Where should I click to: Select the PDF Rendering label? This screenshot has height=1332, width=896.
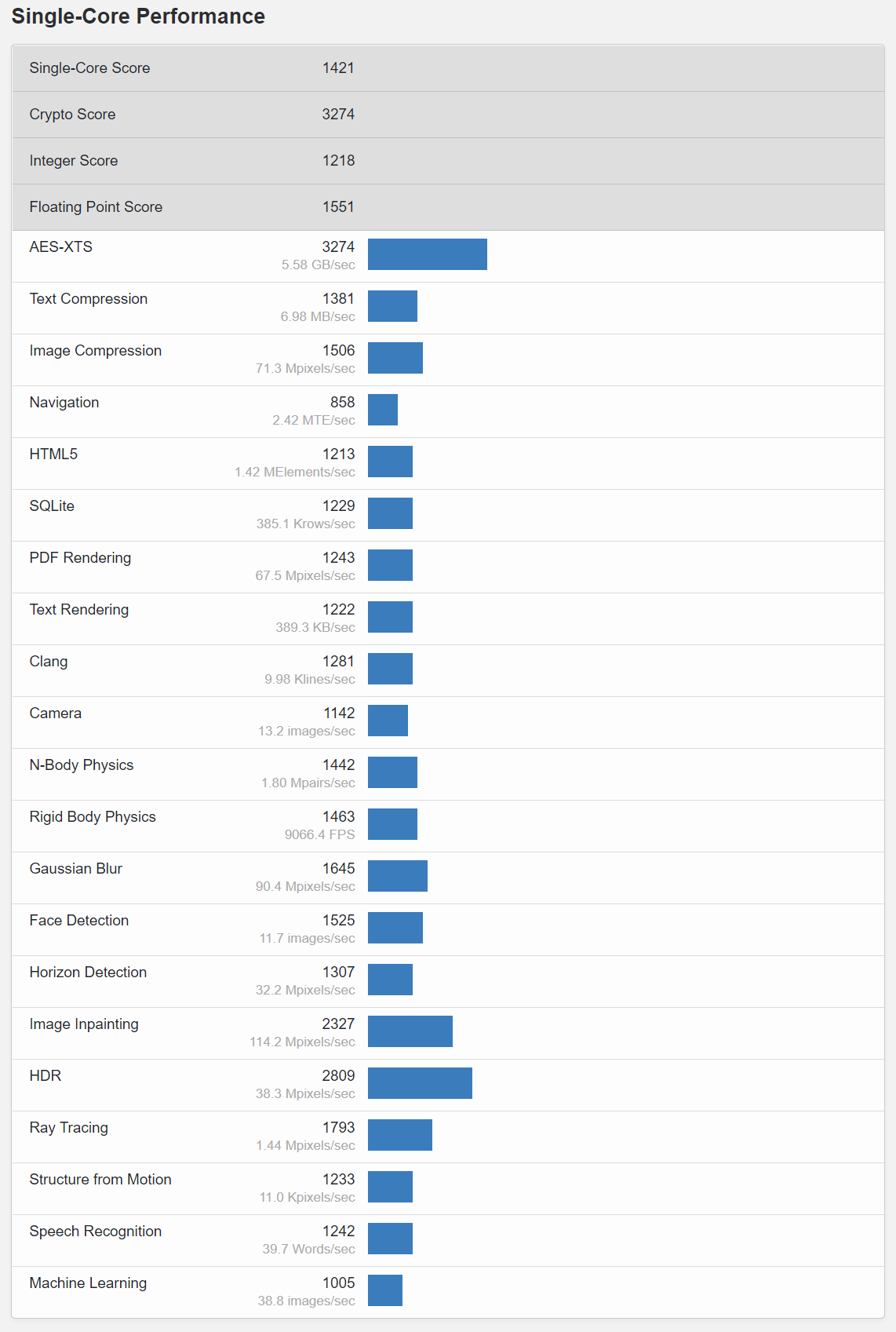click(80, 558)
